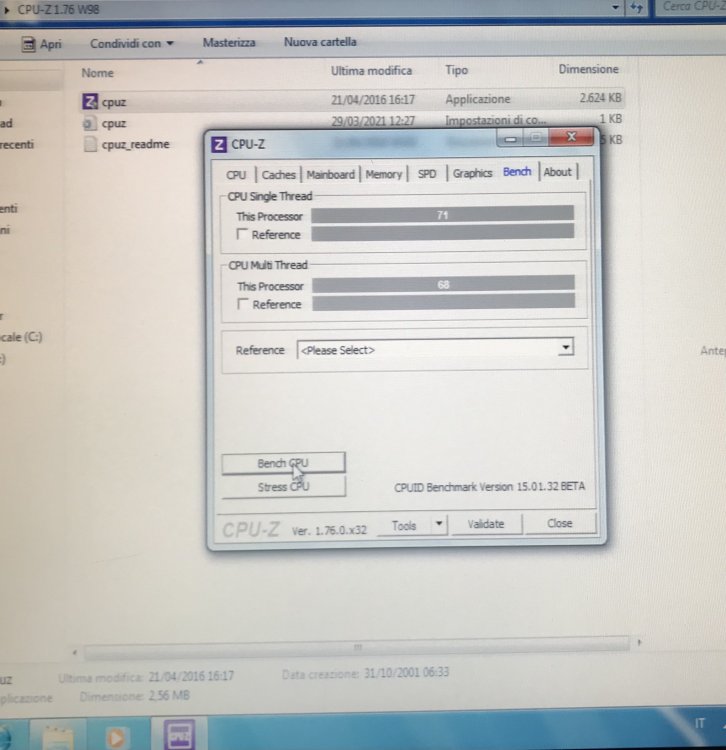The image size is (726, 750).
Task: Open the CPU-Z taskbar icon
Action: pyautogui.click(x=177, y=735)
